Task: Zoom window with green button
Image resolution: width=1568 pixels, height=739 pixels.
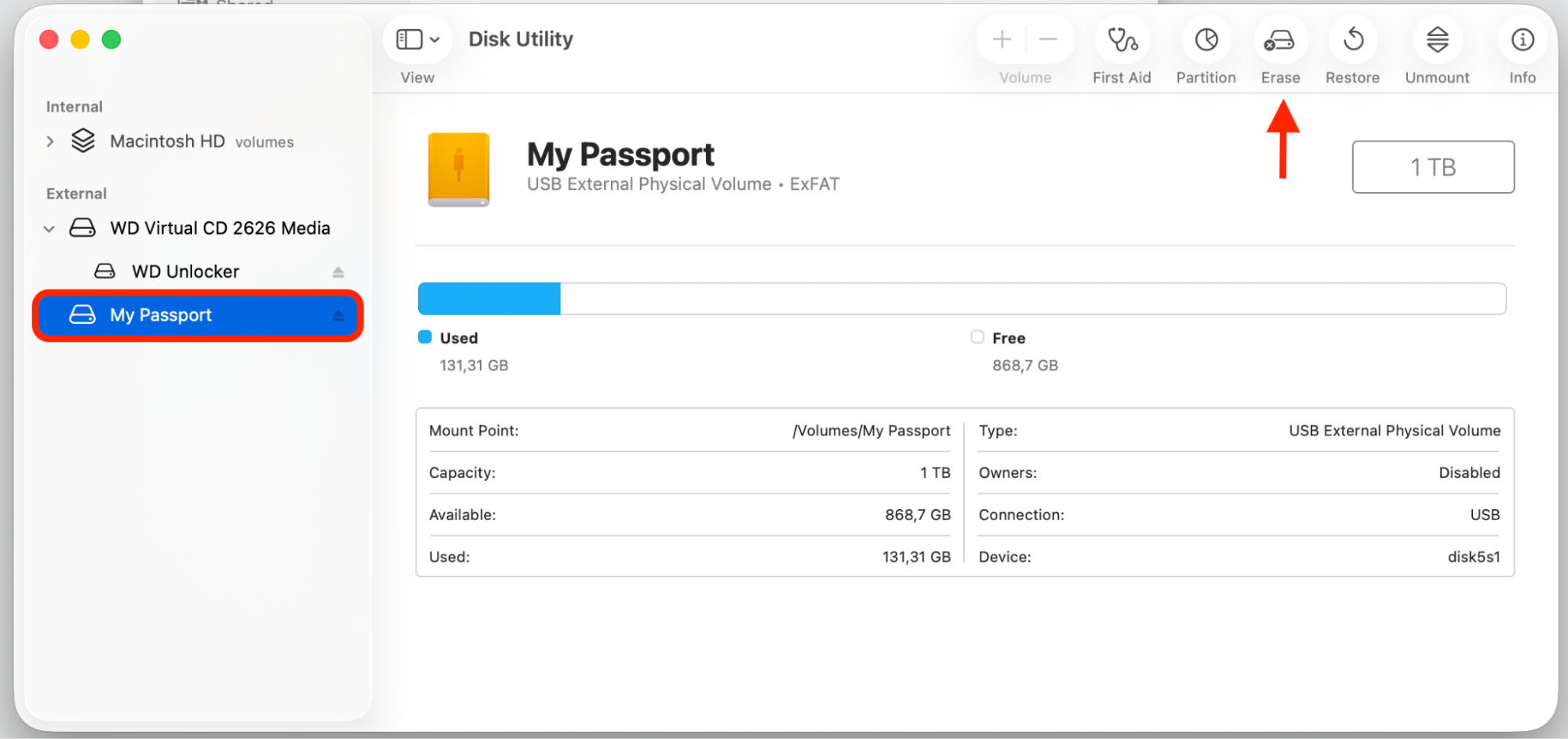Action: tap(111, 39)
